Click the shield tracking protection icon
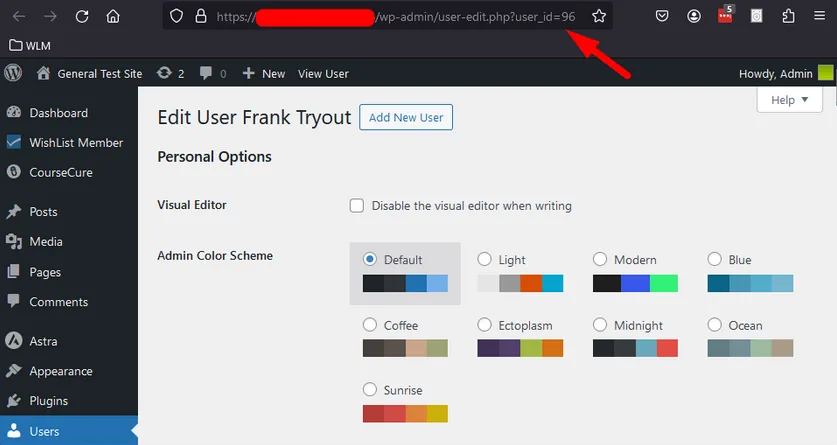The width and height of the screenshot is (837, 445). pyautogui.click(x=176, y=17)
